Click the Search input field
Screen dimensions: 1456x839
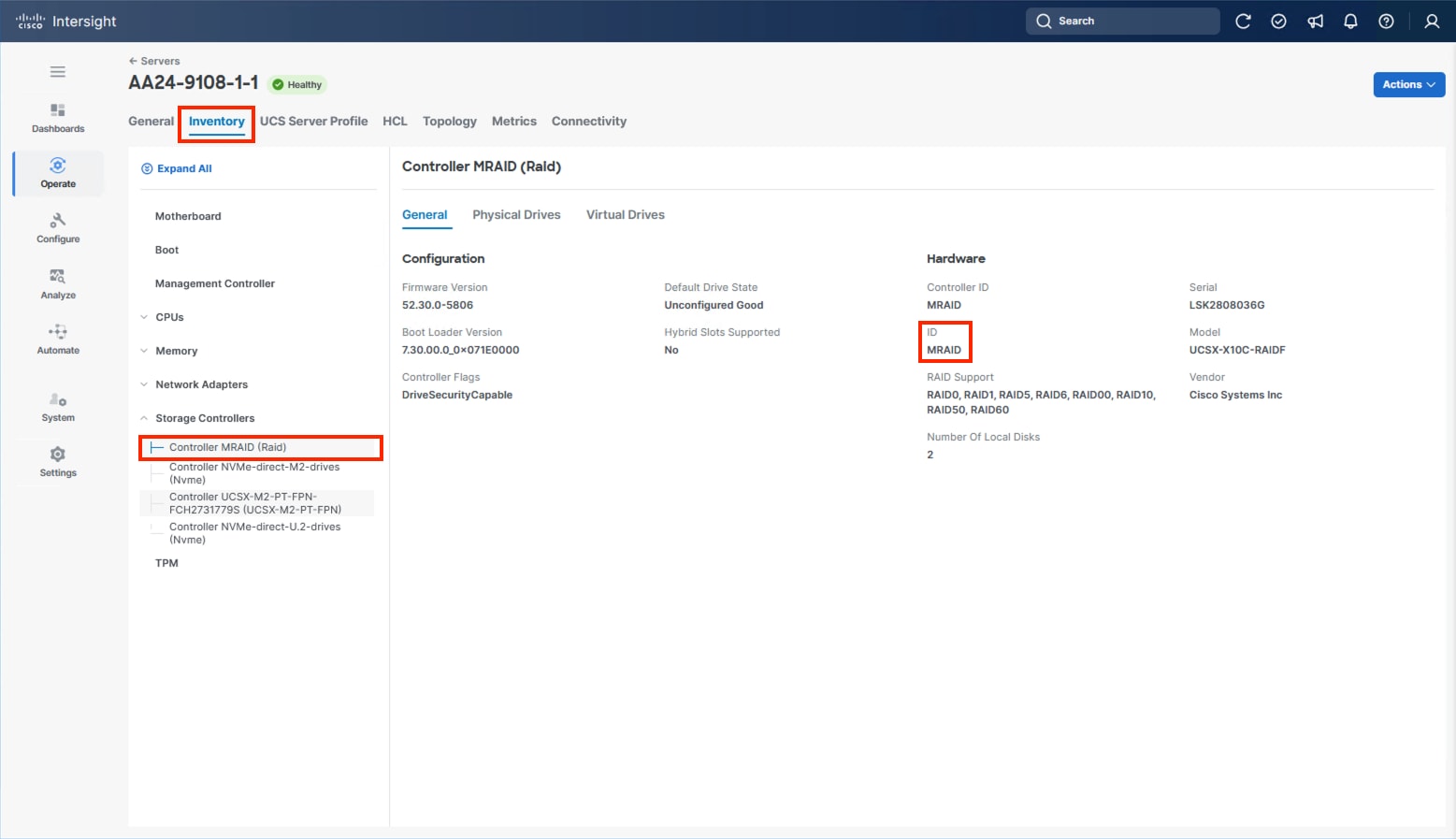1122,21
